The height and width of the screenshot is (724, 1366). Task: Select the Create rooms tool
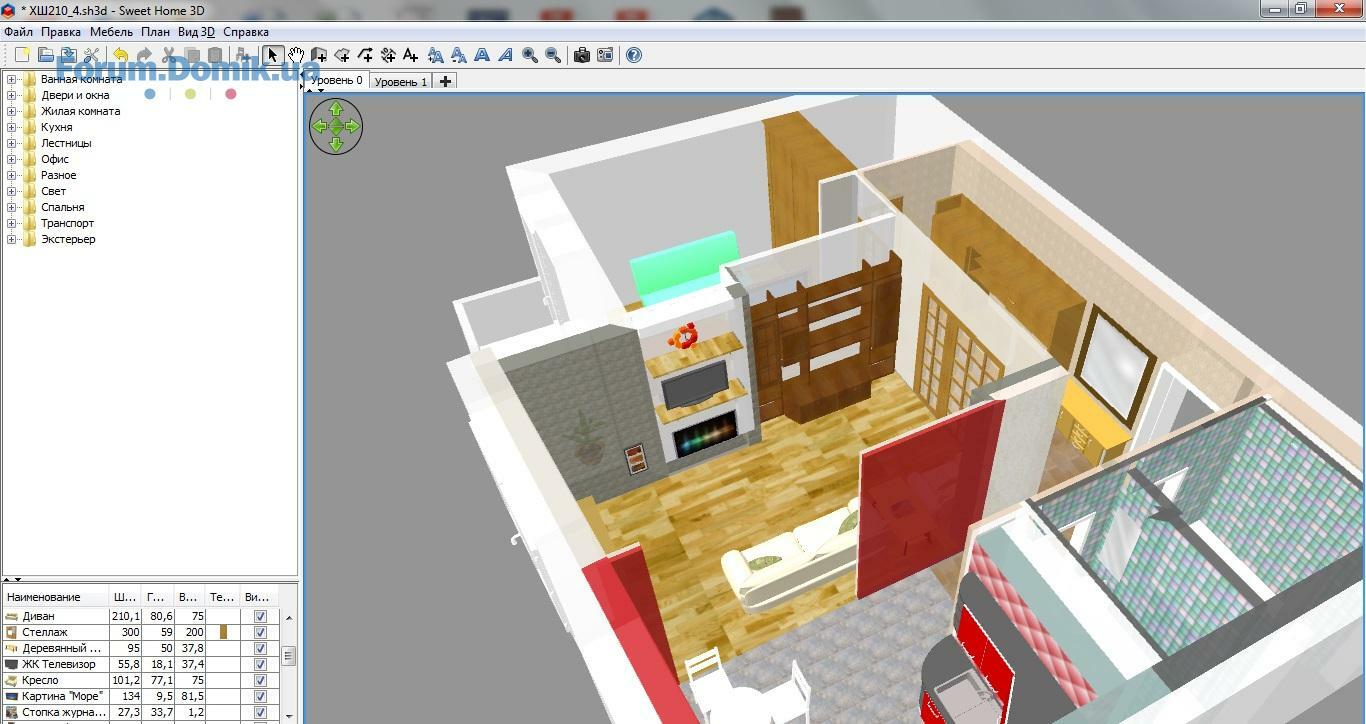(x=342, y=55)
